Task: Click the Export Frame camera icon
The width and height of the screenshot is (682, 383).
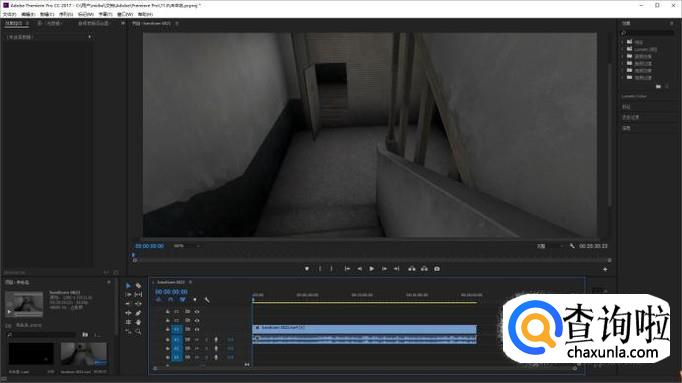Action: pyautogui.click(x=437, y=269)
